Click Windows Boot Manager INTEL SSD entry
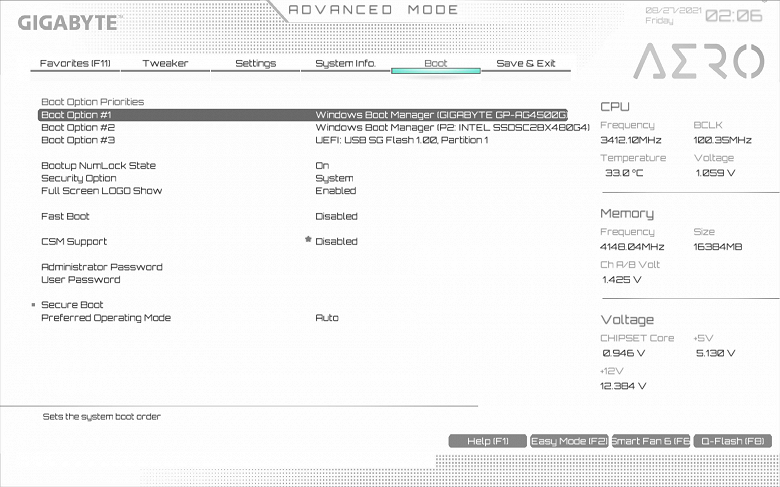This screenshot has width=780, height=487. click(452, 128)
